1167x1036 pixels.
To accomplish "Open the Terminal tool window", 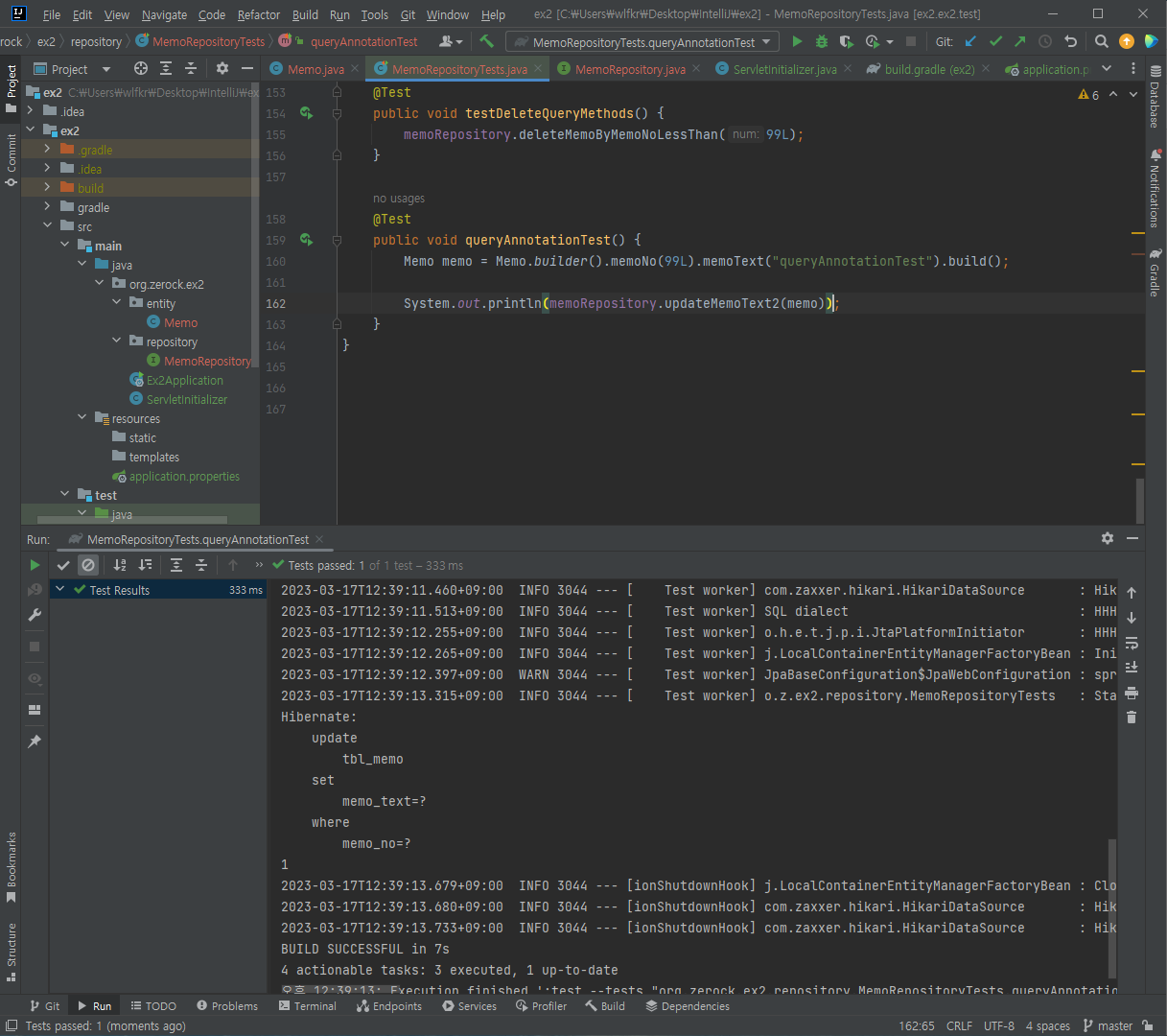I will [307, 1006].
